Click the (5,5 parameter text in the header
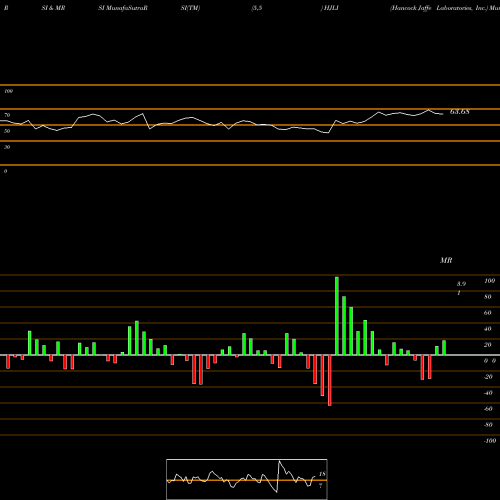 (257, 8)
